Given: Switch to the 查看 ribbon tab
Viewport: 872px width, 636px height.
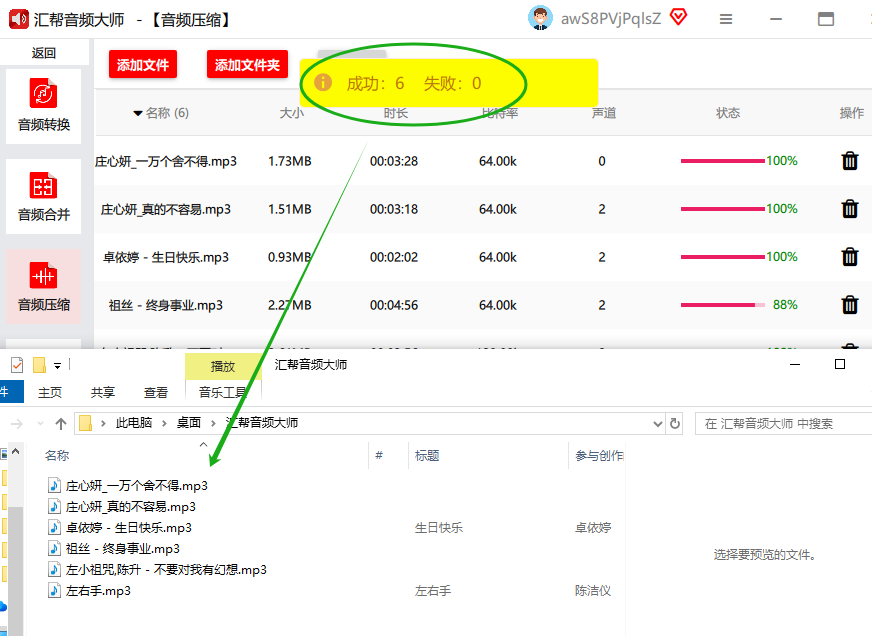Looking at the screenshot, I should (x=156, y=393).
